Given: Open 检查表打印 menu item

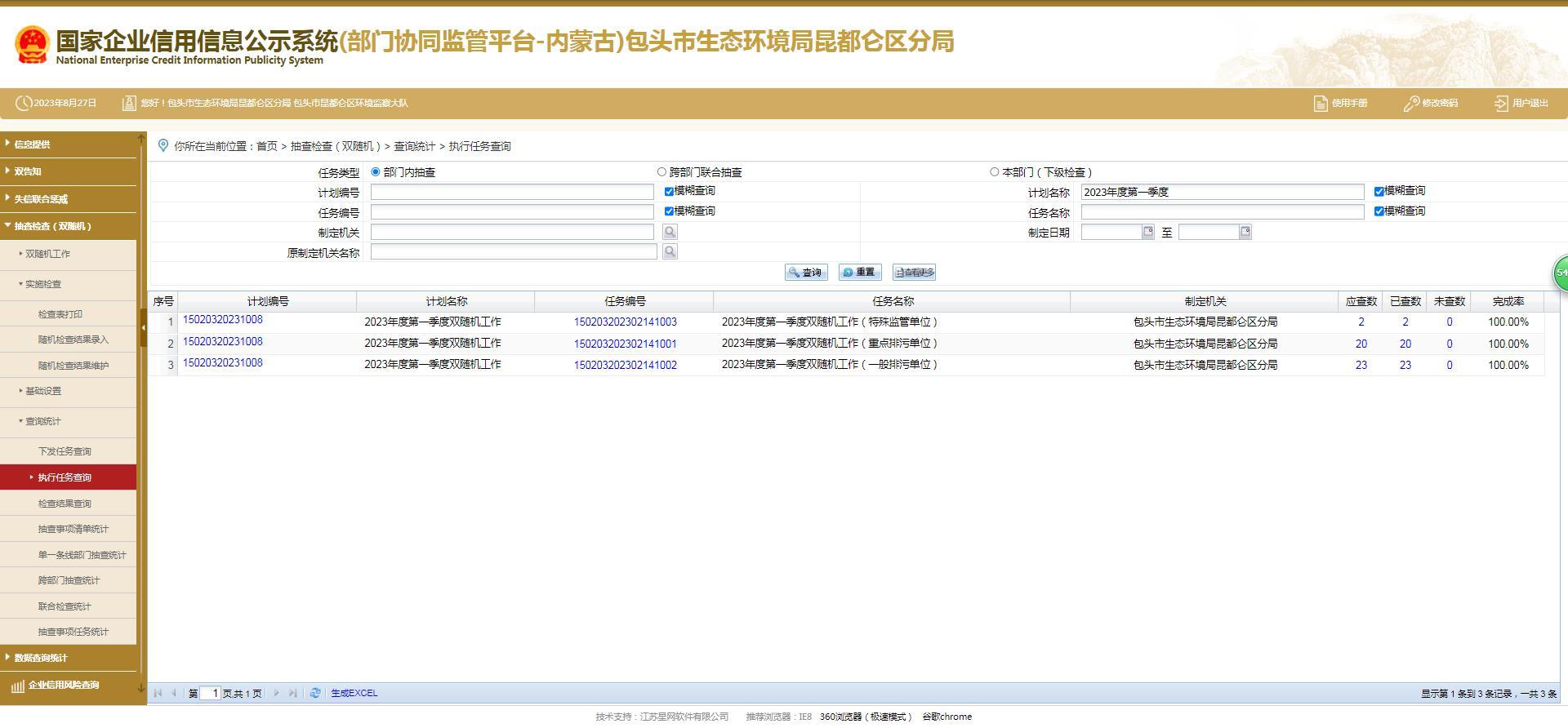Looking at the screenshot, I should pos(69,314).
